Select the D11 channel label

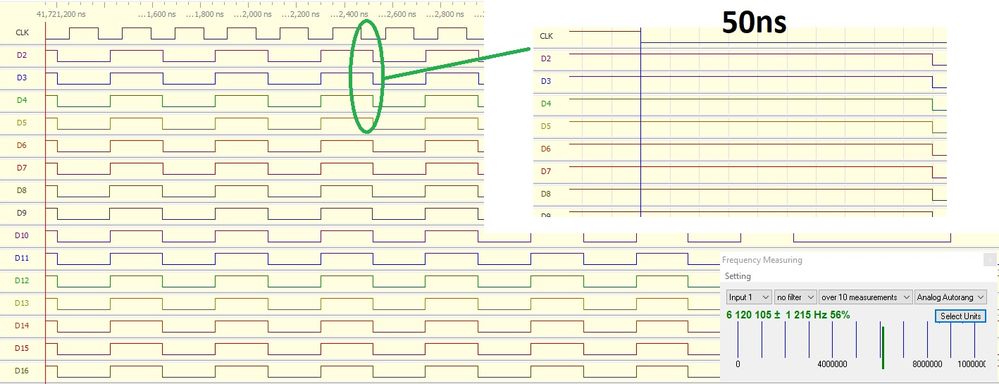(22, 258)
